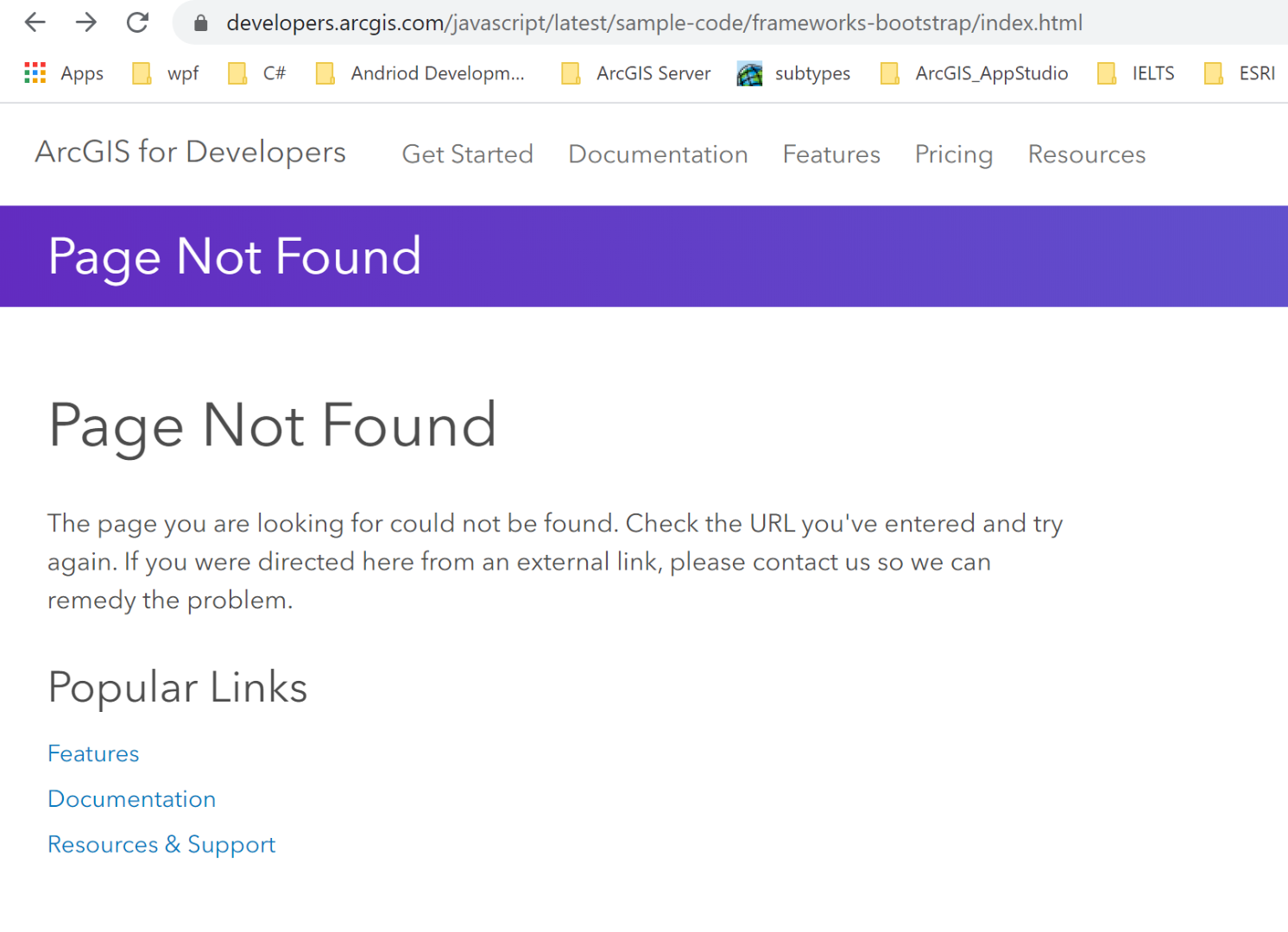Open the Andriod Development bookmark folder
The image size is (1288, 932).
pos(421,73)
